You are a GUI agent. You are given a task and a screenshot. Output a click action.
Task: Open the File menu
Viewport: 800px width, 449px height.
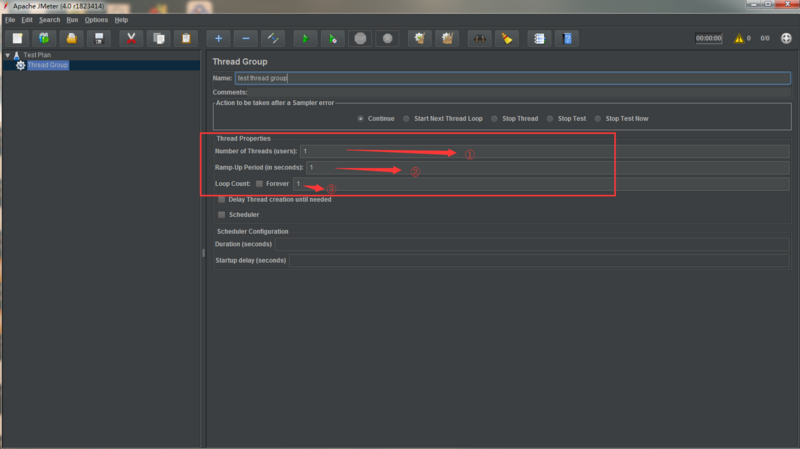click(10, 20)
